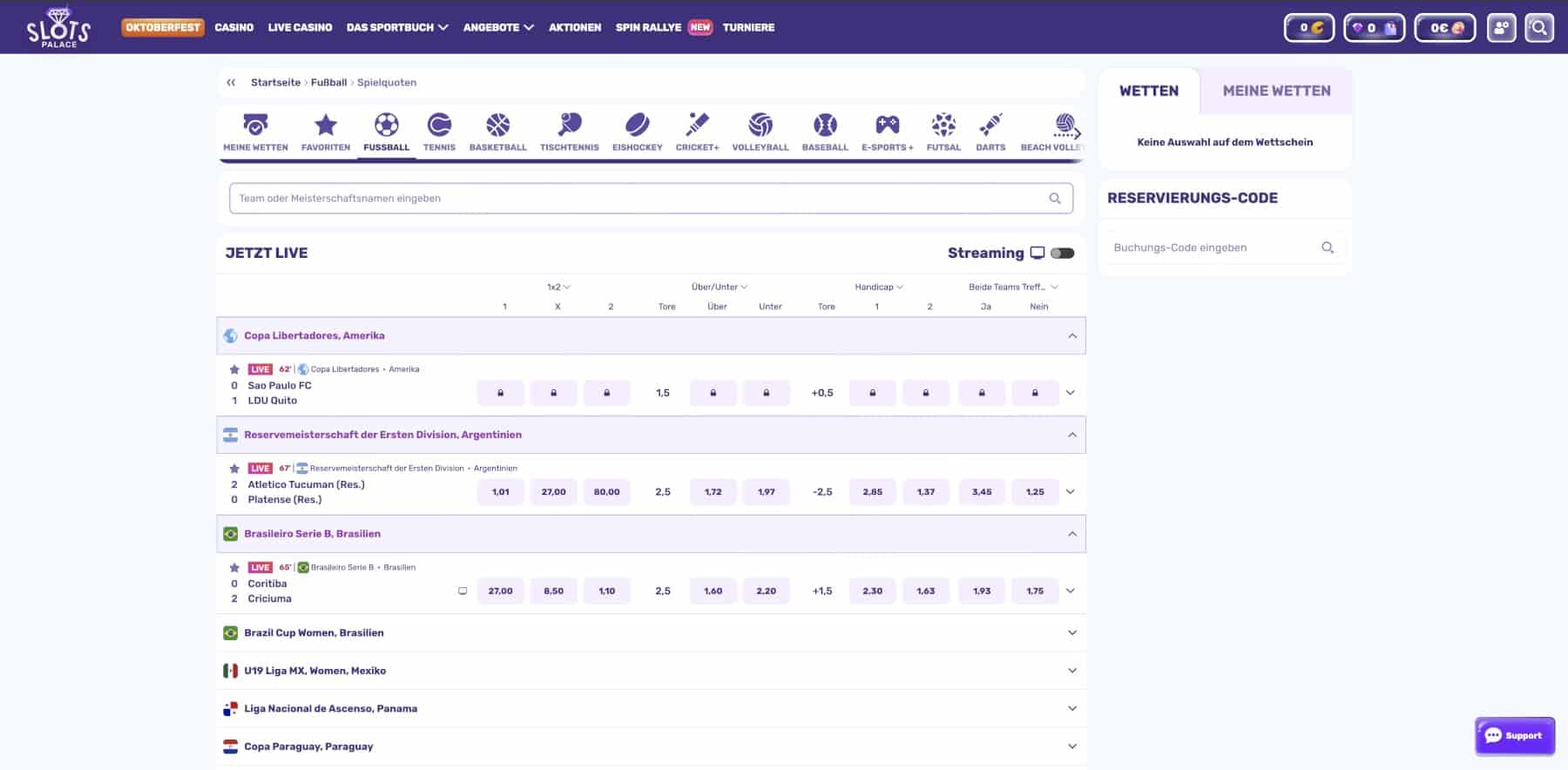The image size is (1568, 770).
Task: Select the Wetten betslip tab
Action: tap(1149, 91)
